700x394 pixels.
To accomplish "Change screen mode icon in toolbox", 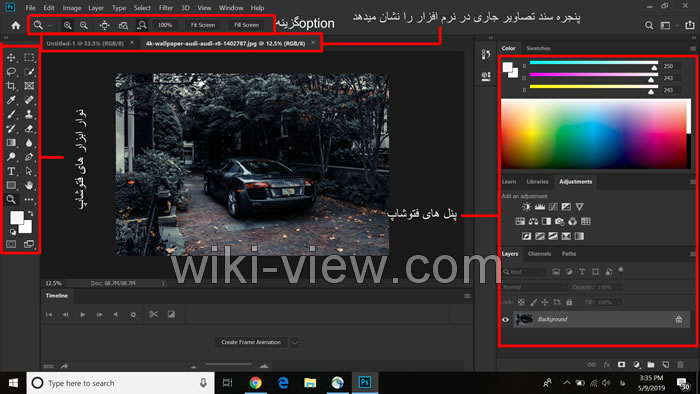I will tap(29, 244).
